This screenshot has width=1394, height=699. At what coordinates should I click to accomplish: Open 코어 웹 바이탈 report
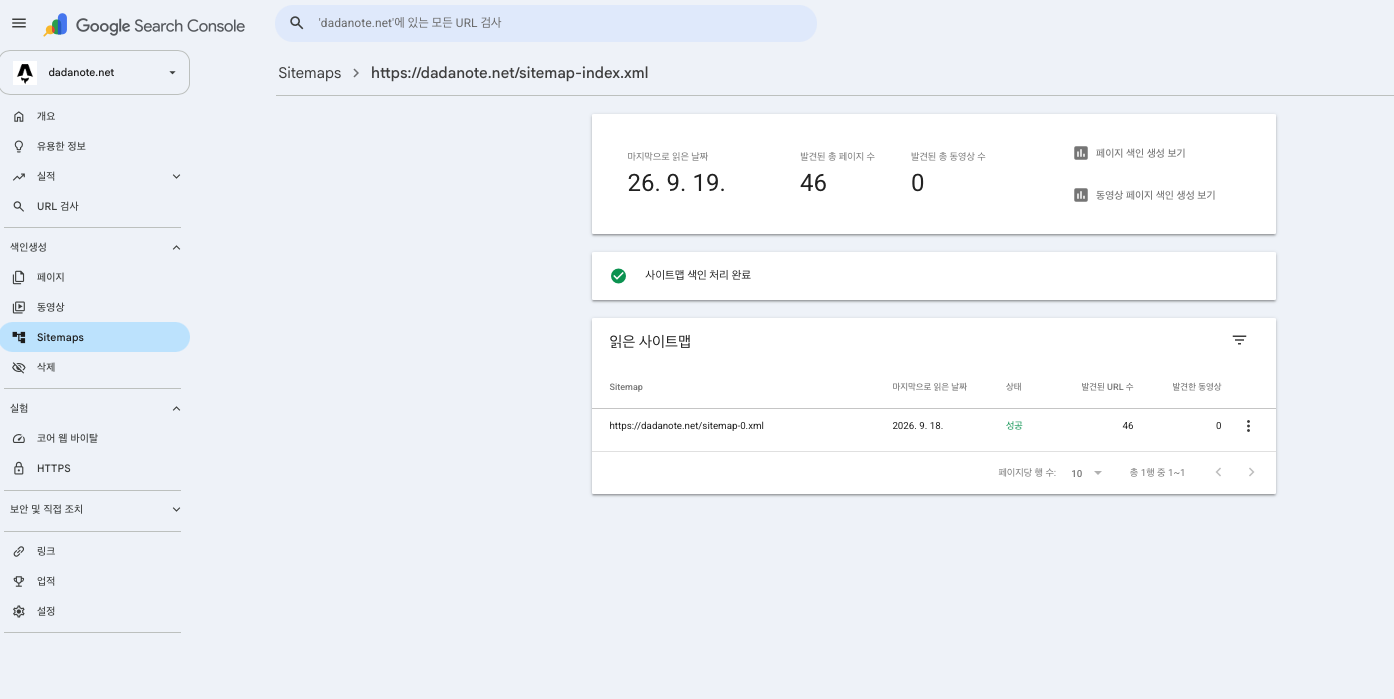coord(95,438)
